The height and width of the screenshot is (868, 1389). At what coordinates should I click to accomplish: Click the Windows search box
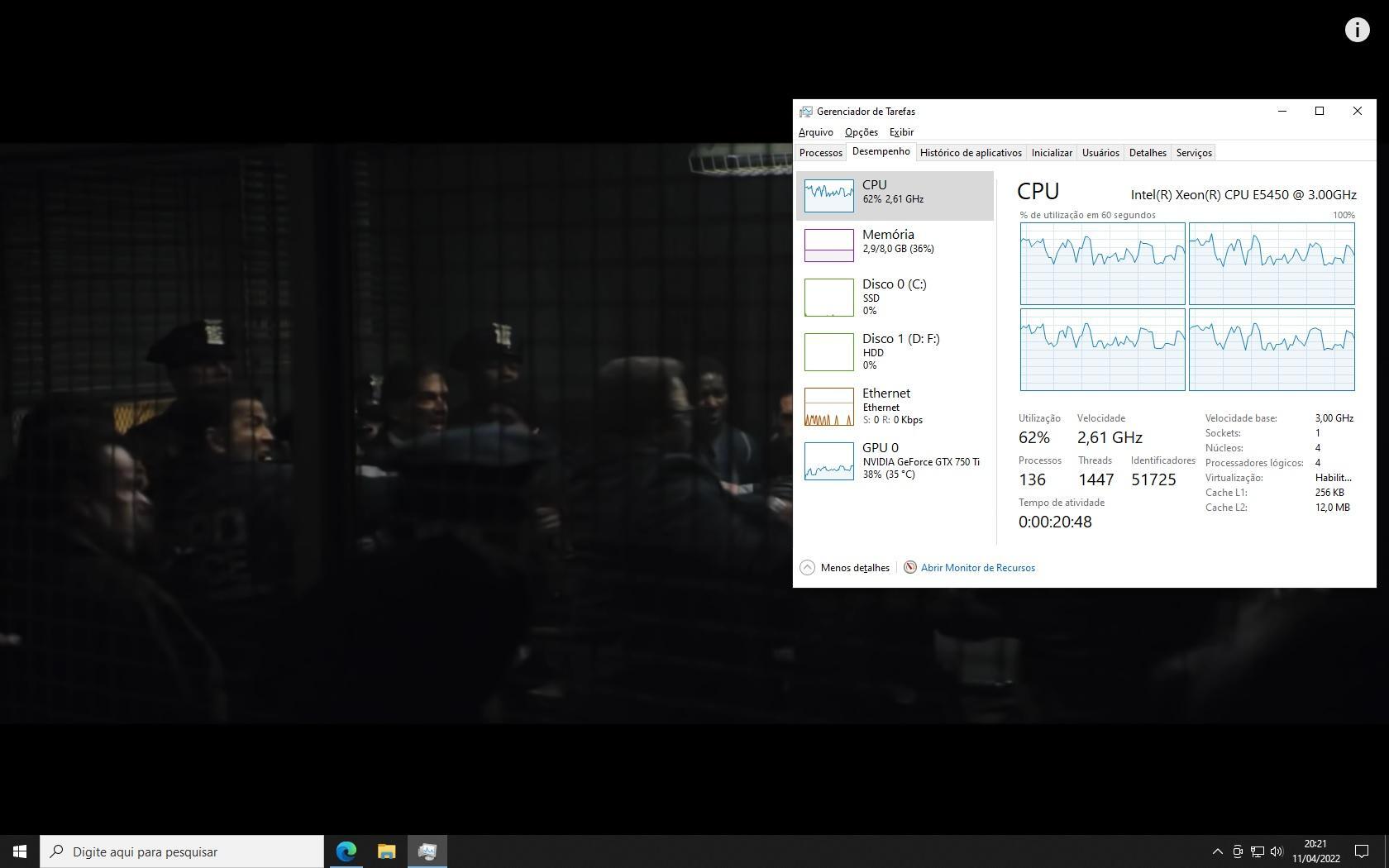(x=182, y=851)
